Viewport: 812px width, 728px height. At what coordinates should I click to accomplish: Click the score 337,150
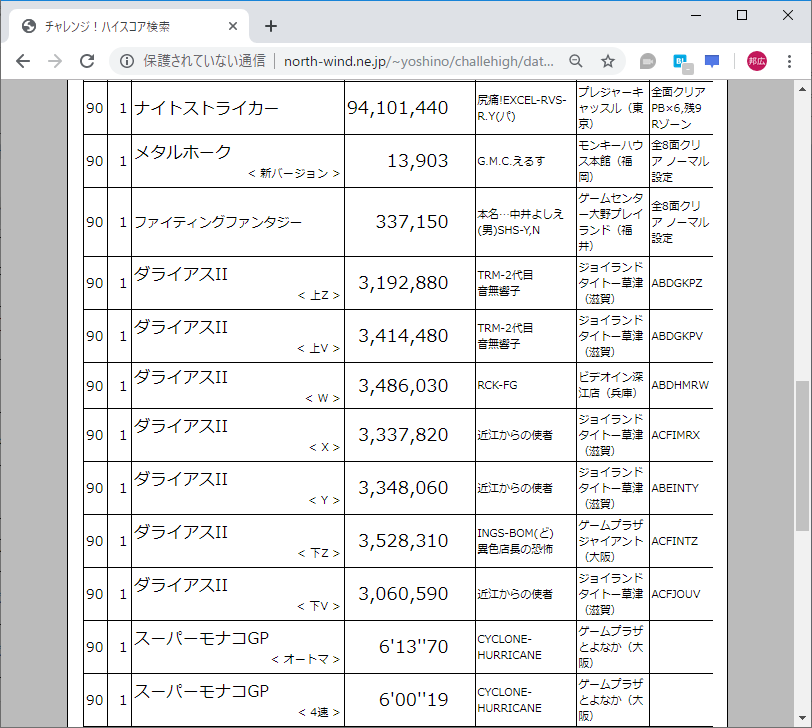pos(412,222)
